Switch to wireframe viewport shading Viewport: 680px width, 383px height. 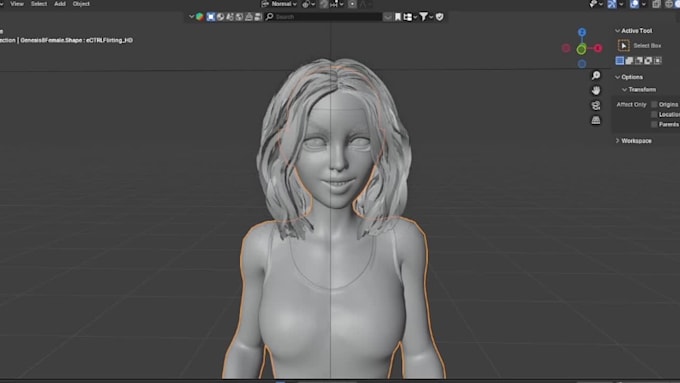[x=669, y=4]
